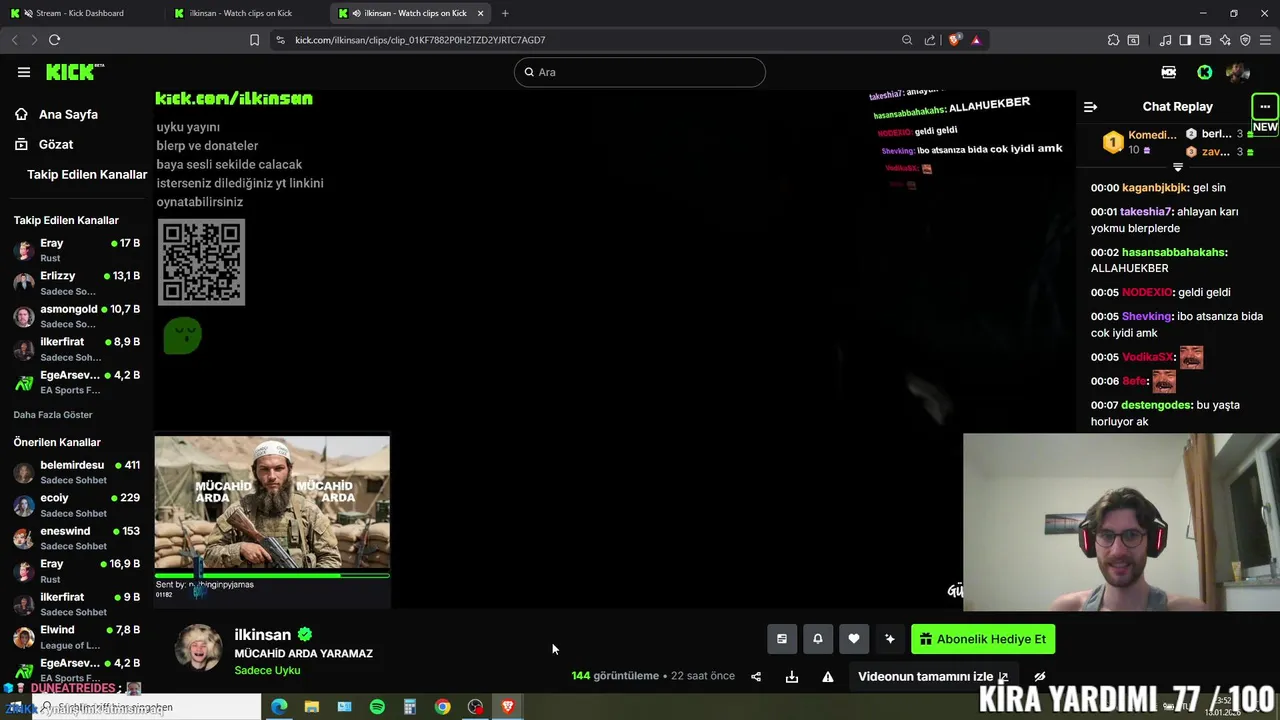This screenshot has width=1280, height=720.
Task: Click the clip video player
Action: (615, 348)
